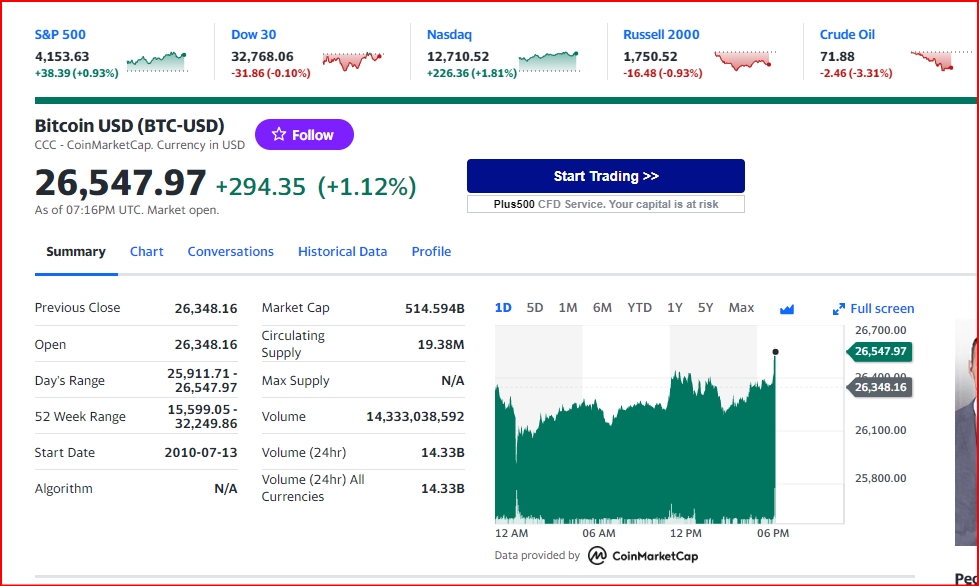This screenshot has height=586, width=979.
Task: Open the Dow 30 mini sparkline chart
Action: 353,61
